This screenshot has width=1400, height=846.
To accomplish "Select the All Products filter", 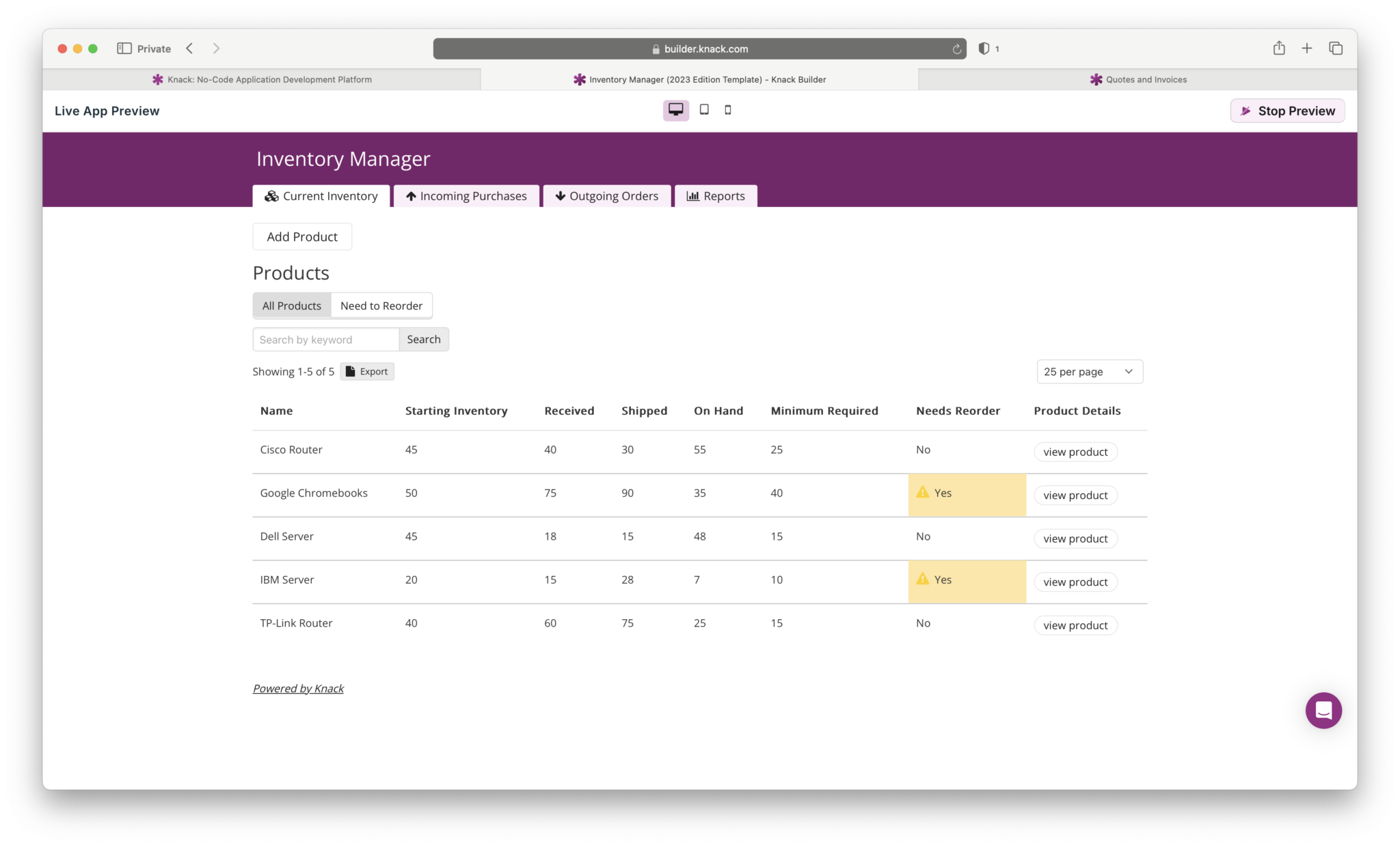I will tap(291, 305).
